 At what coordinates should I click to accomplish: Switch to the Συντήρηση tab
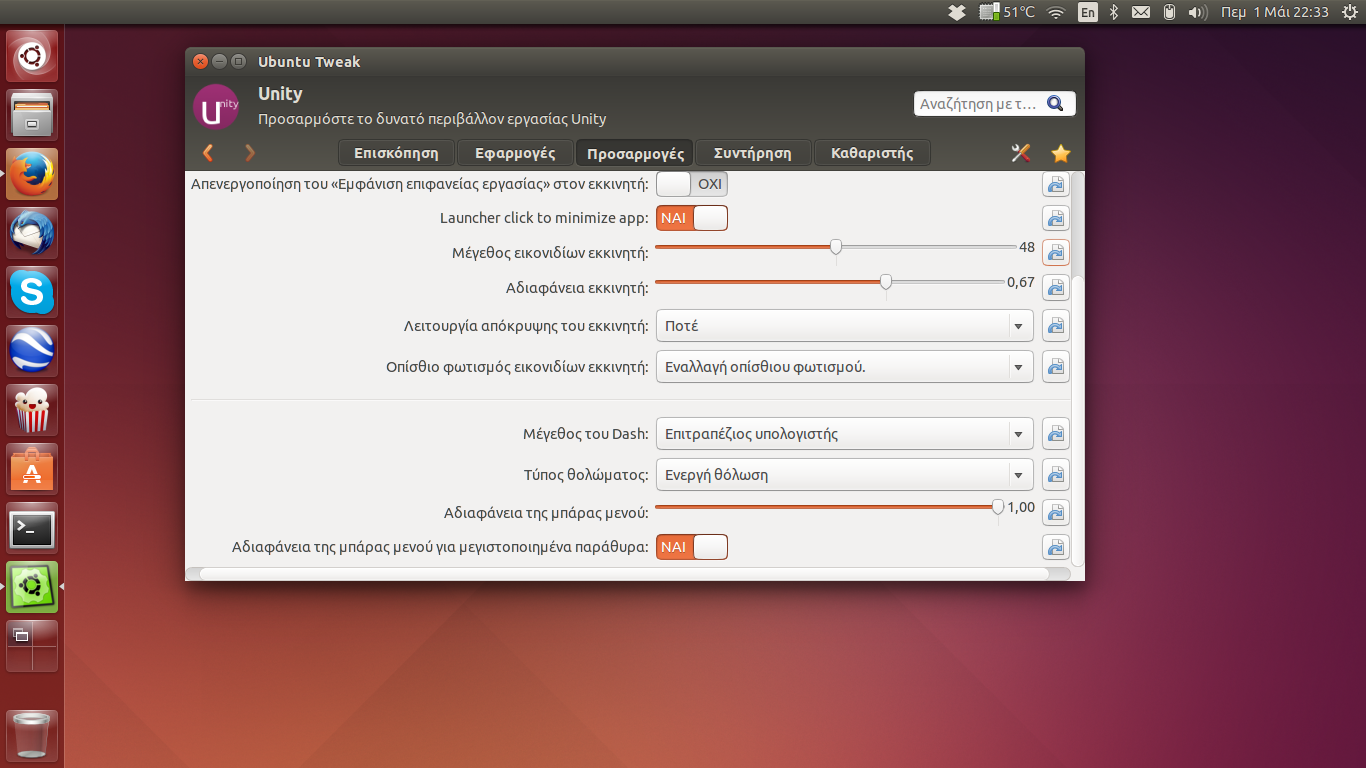[753, 153]
